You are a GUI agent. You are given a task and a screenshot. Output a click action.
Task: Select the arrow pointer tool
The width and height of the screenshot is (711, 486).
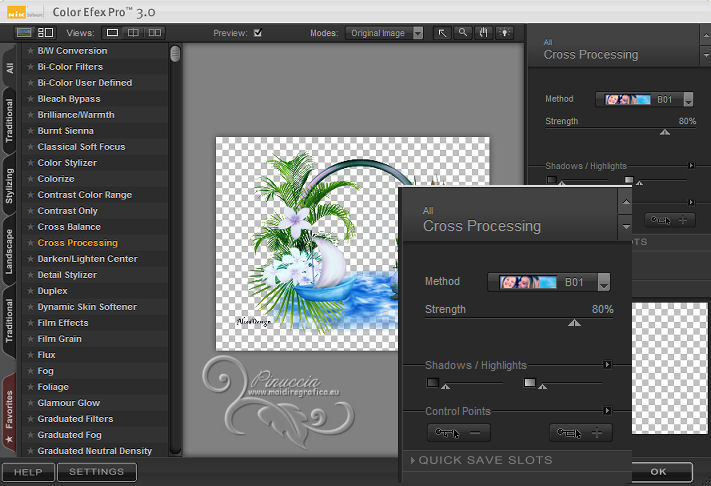pos(442,33)
